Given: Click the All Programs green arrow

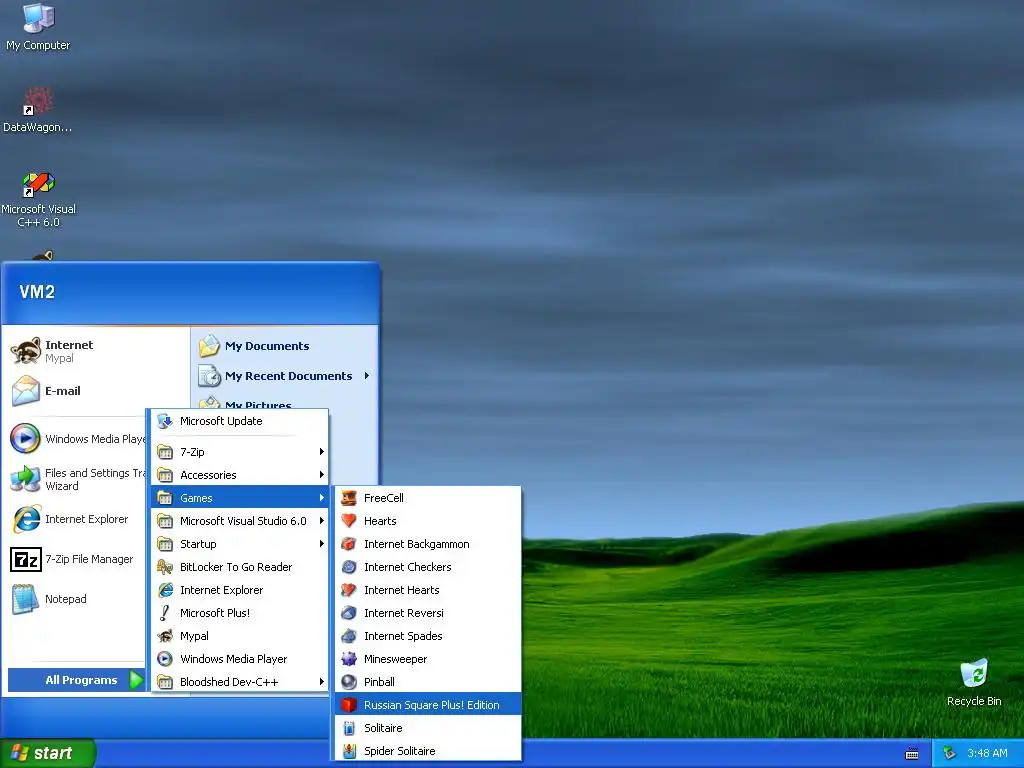Looking at the screenshot, I should click(x=136, y=680).
